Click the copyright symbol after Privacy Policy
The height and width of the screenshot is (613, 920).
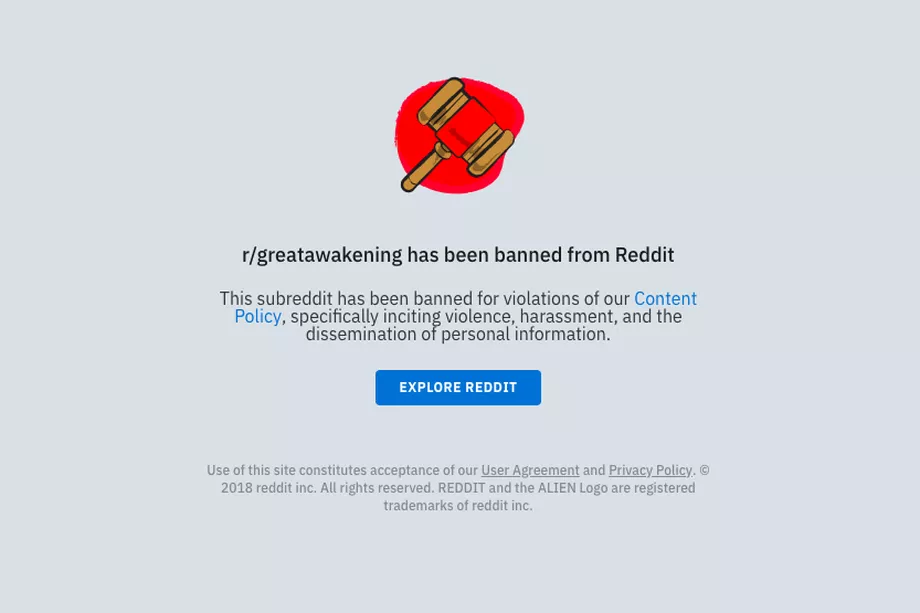point(704,470)
